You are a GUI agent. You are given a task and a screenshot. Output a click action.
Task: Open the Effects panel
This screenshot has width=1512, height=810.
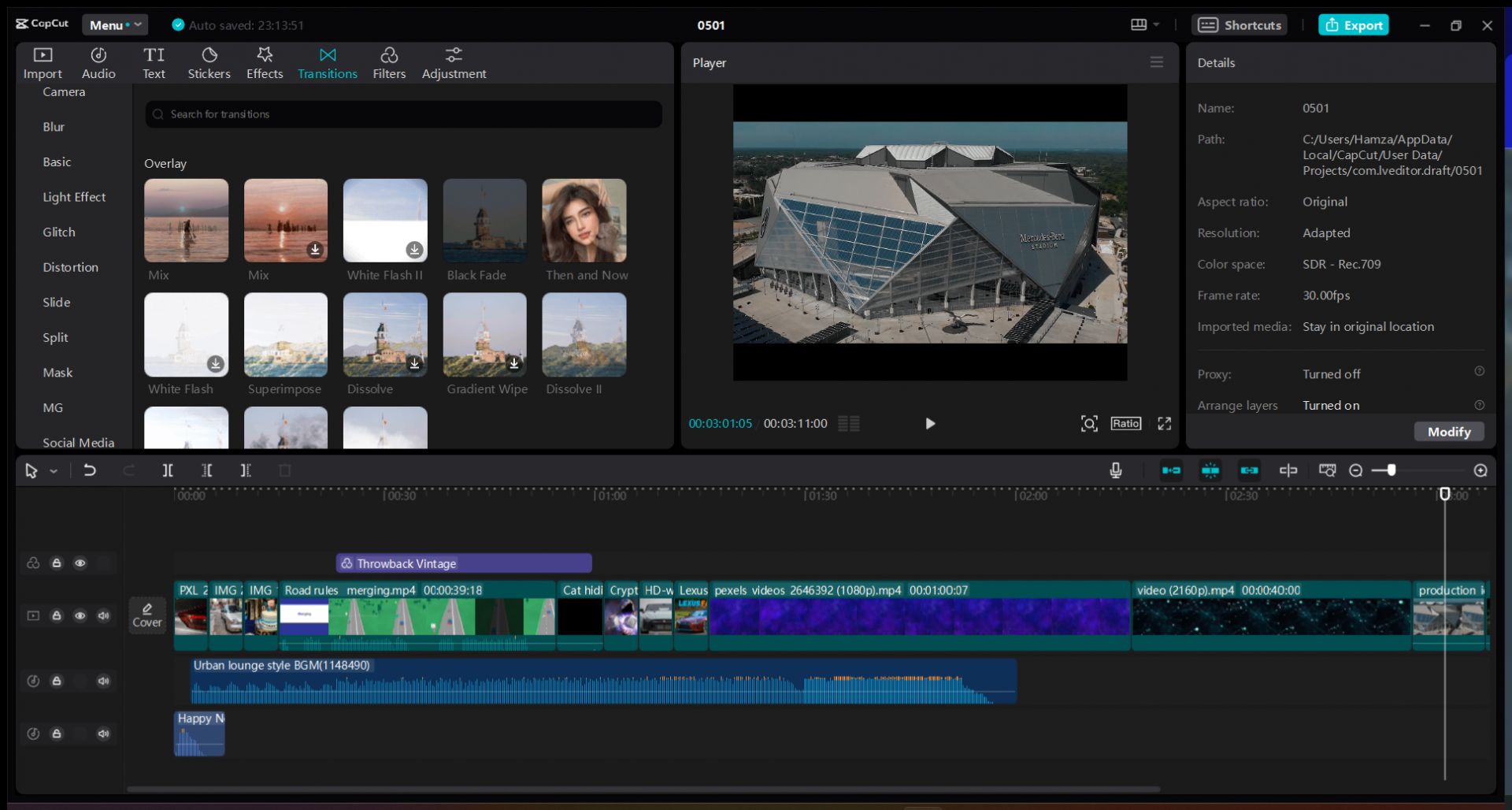pos(265,63)
